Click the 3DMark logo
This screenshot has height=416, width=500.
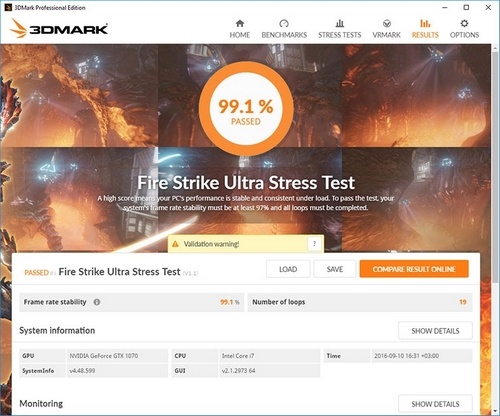point(59,28)
